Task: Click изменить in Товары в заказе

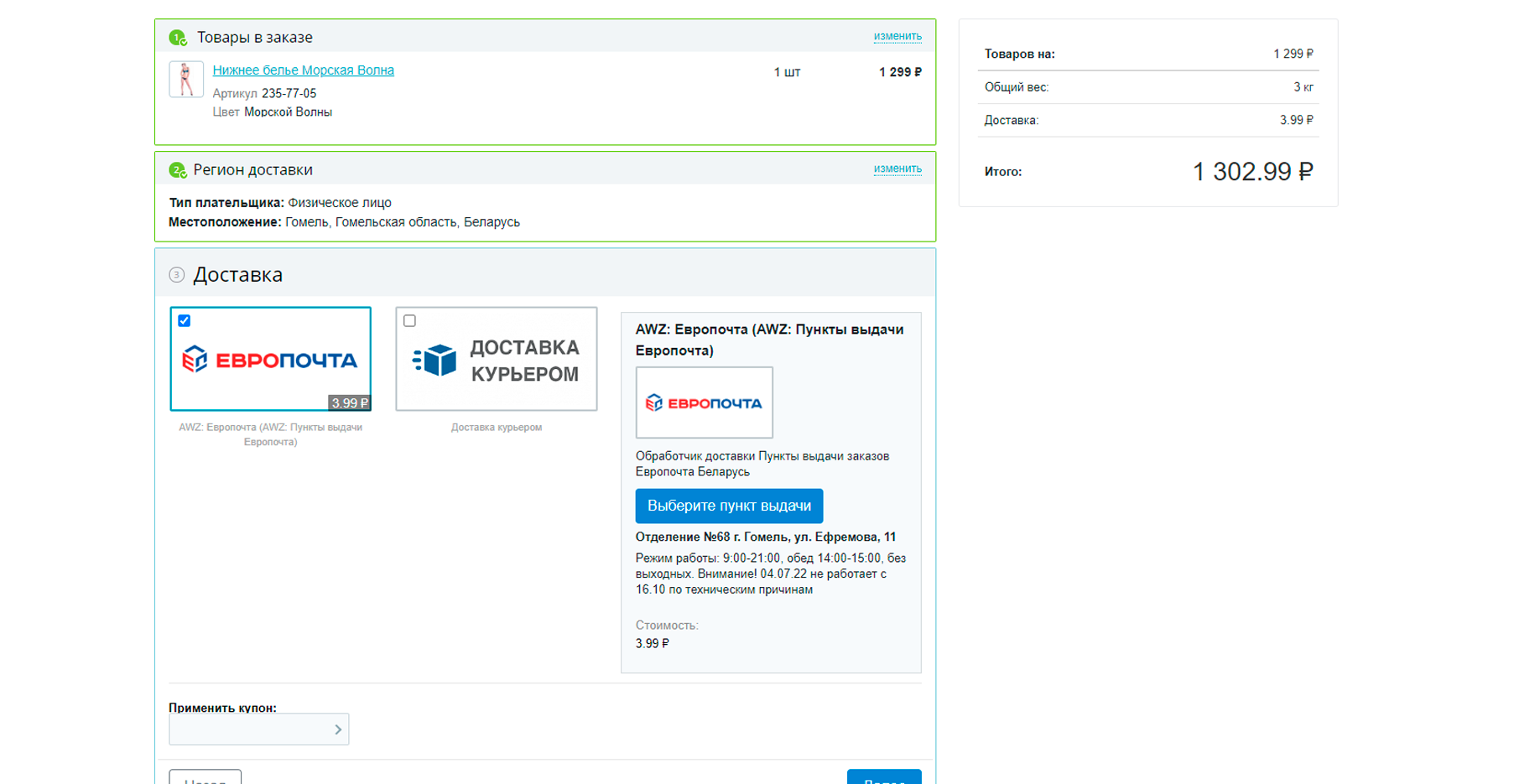Action: click(897, 36)
